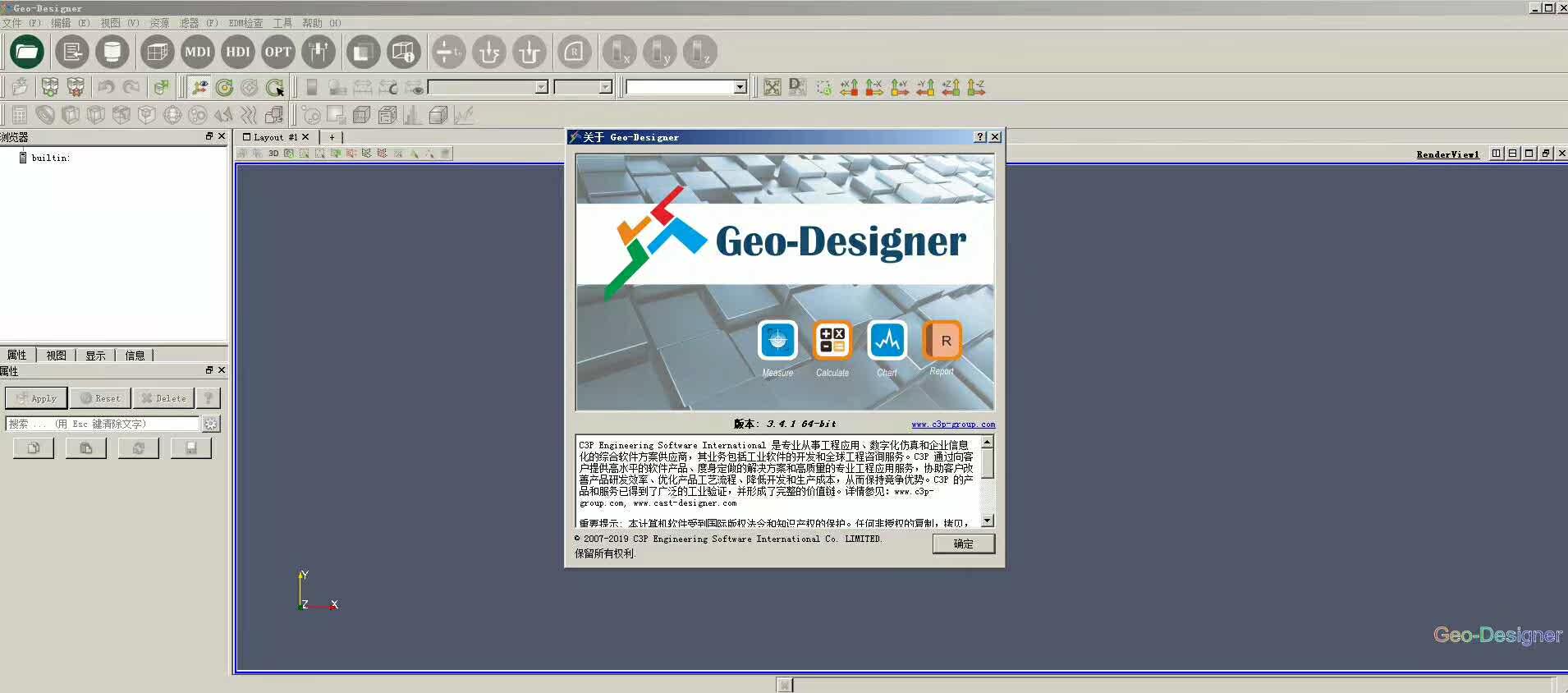Click the round x-axis slice icon
This screenshot has height=693, width=1568.
click(619, 52)
